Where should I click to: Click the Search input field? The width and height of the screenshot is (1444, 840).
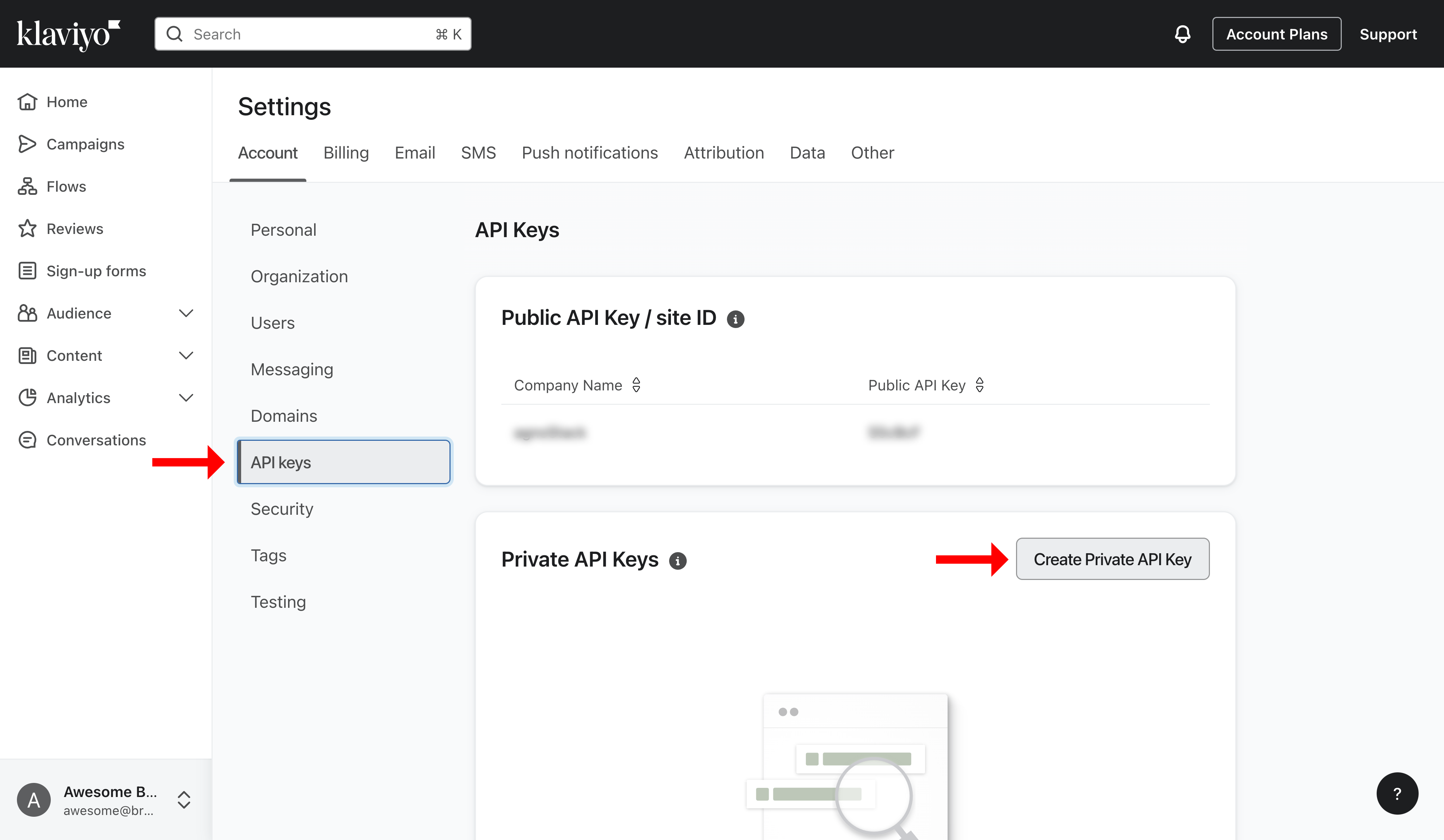click(313, 35)
